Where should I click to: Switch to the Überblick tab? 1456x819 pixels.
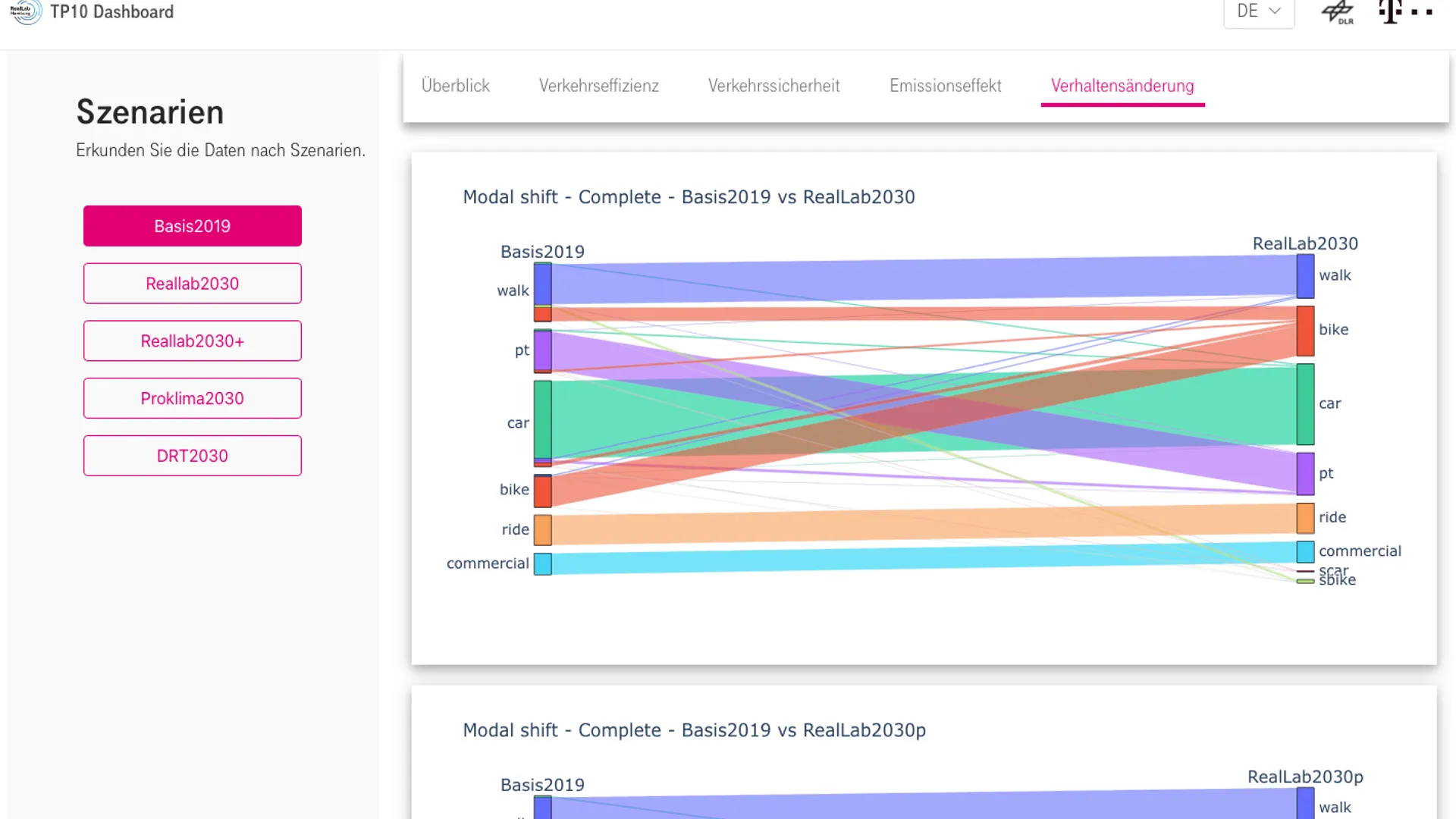coord(456,86)
